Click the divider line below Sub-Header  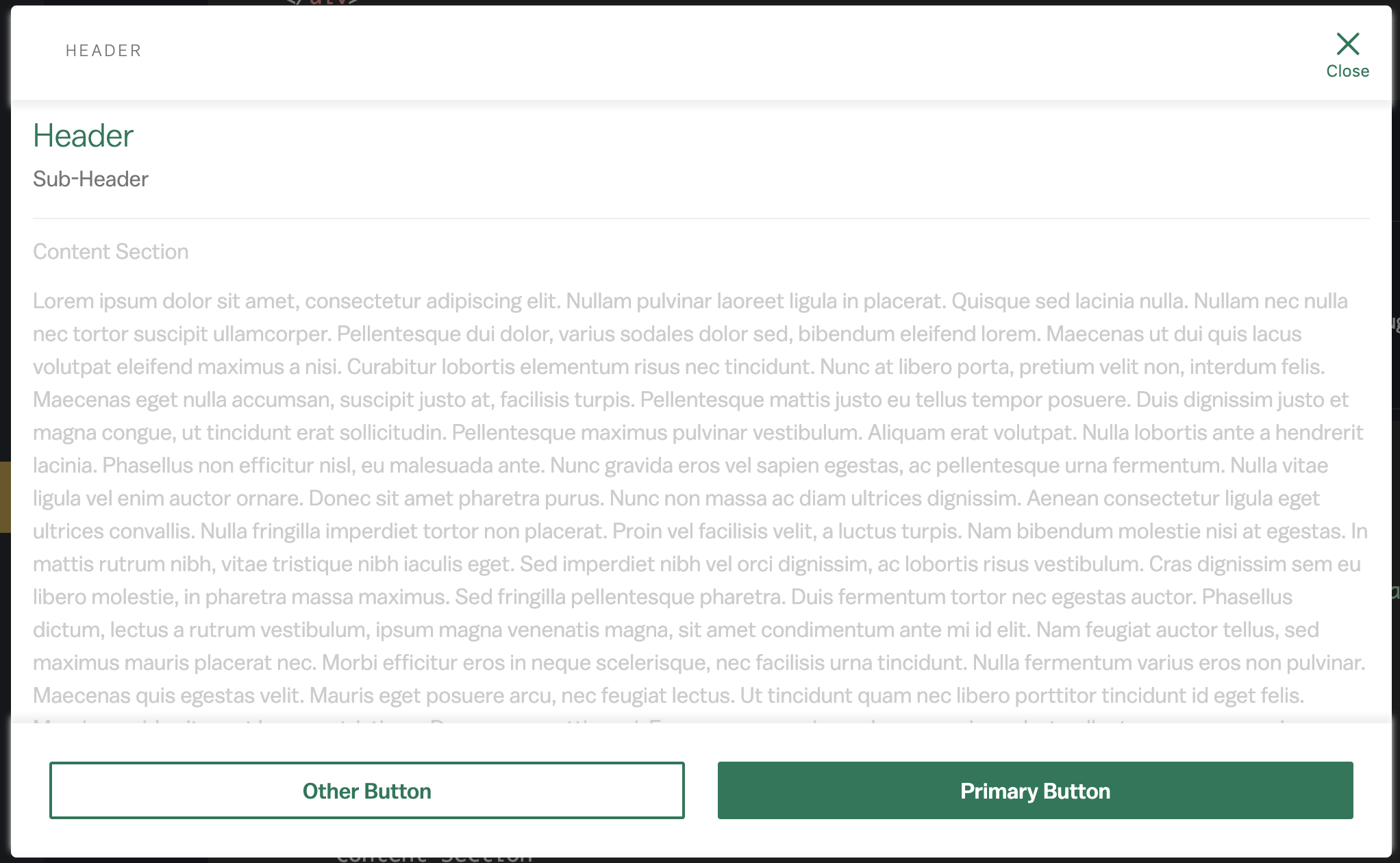pyautogui.click(x=700, y=216)
